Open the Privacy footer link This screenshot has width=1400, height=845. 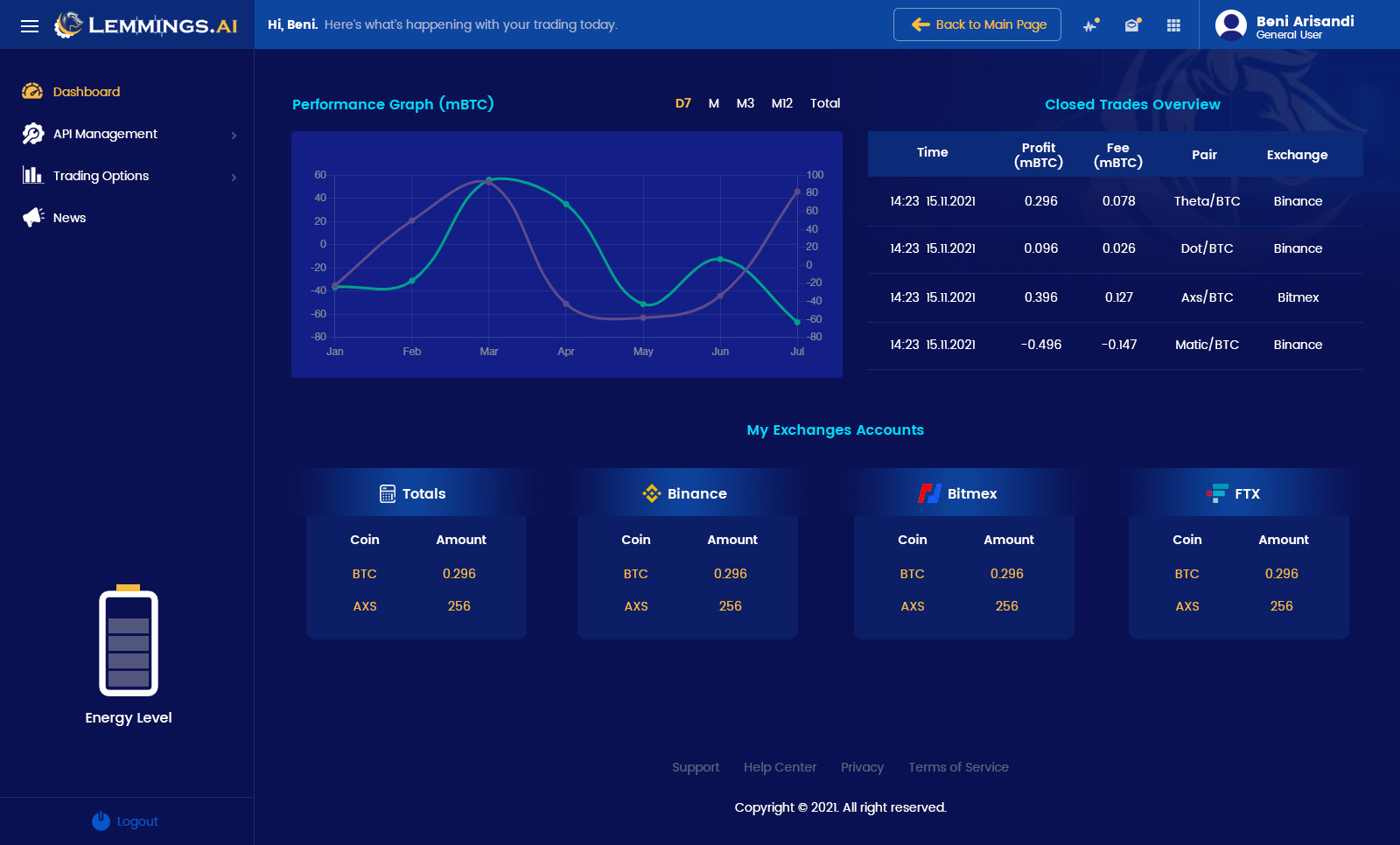[x=863, y=767]
